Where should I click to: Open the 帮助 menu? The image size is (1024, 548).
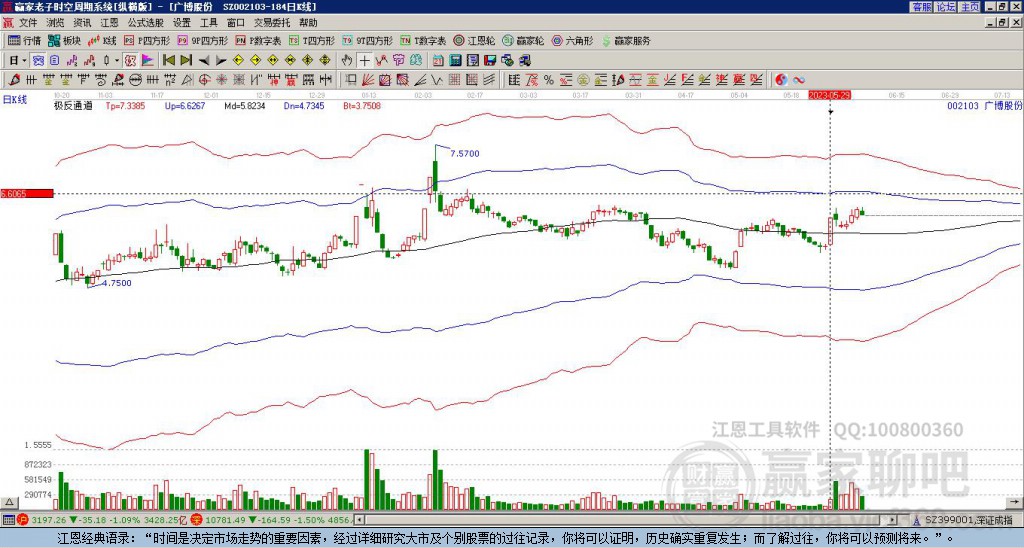[x=308, y=23]
